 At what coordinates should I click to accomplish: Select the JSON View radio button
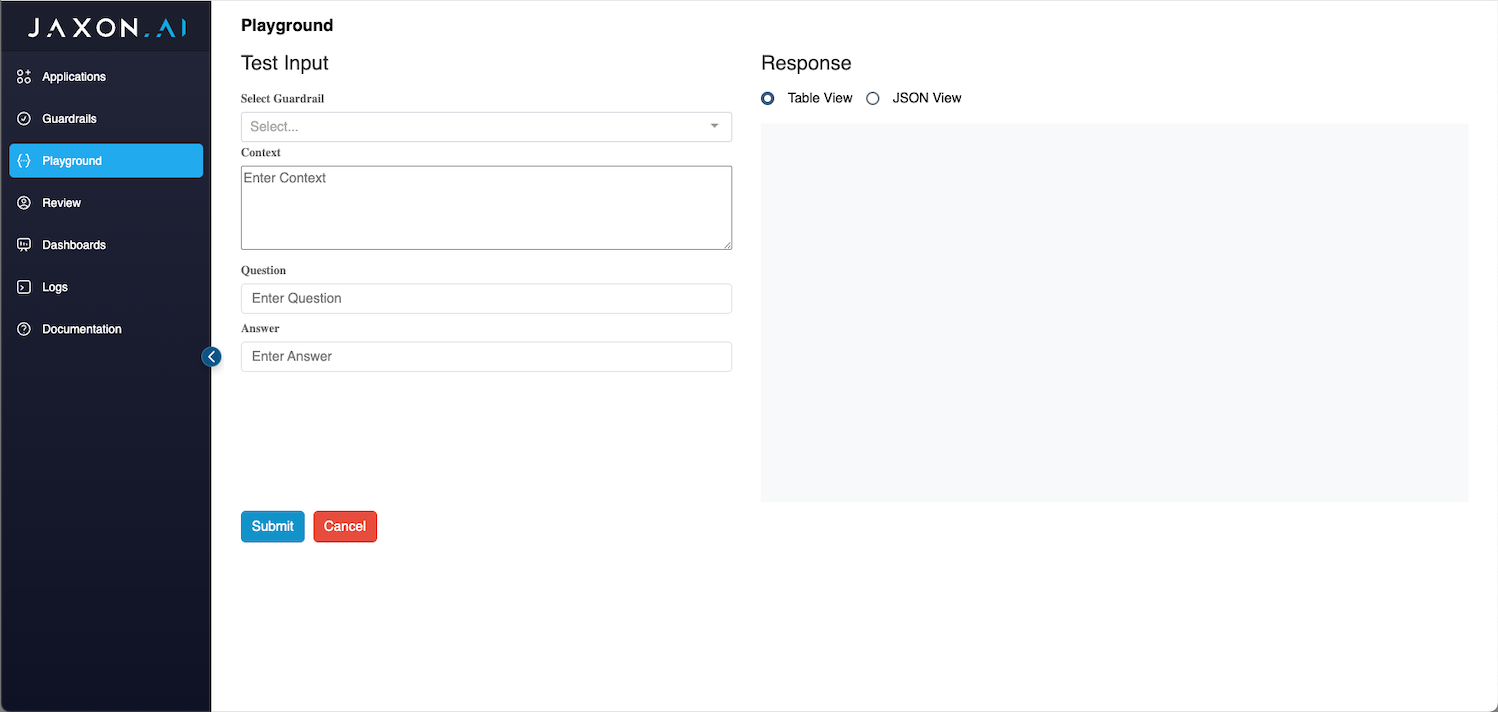[873, 98]
